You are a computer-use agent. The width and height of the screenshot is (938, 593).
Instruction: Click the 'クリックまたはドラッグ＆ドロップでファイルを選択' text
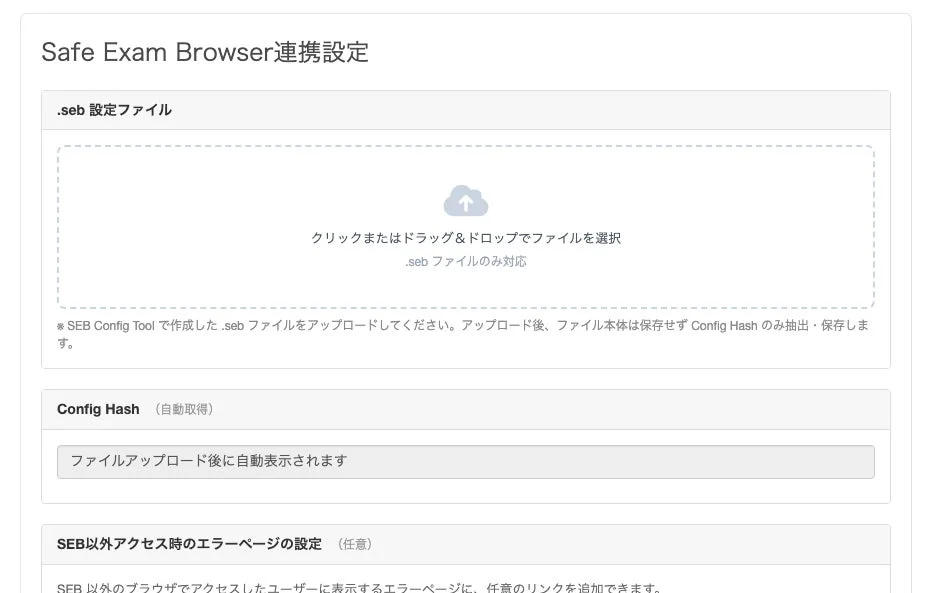coord(465,238)
